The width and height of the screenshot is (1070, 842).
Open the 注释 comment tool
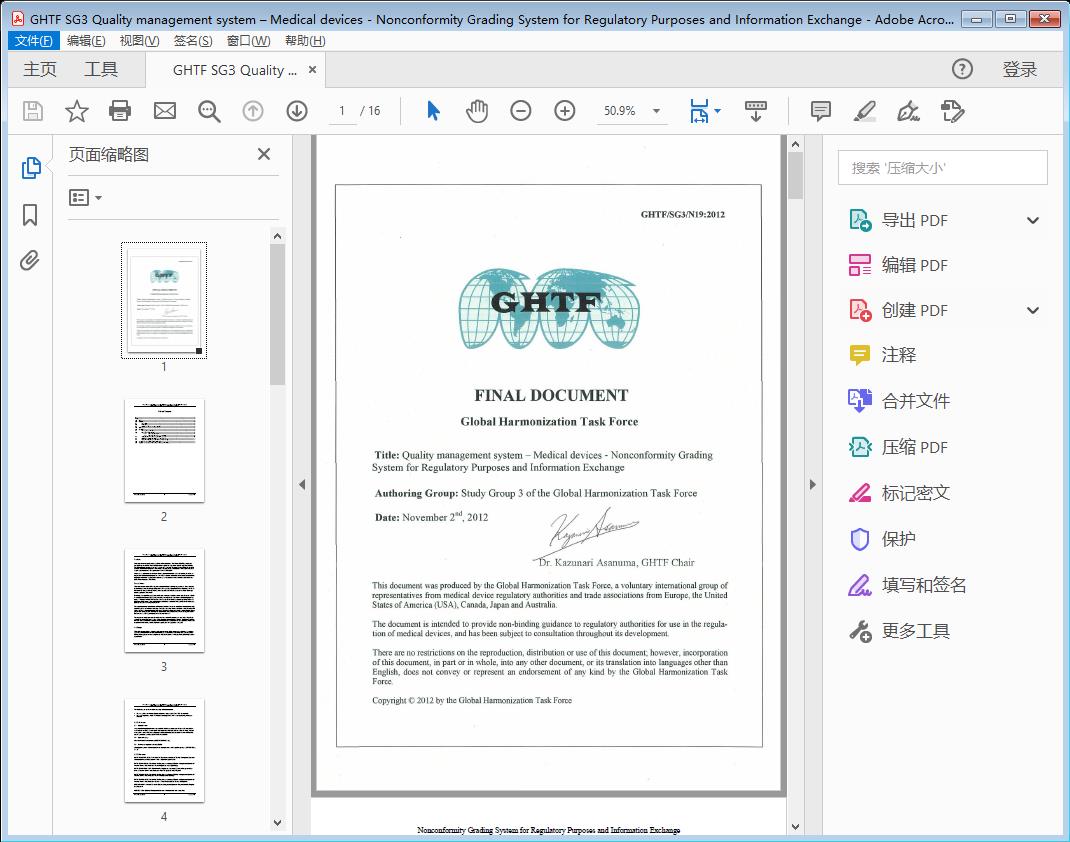[899, 355]
